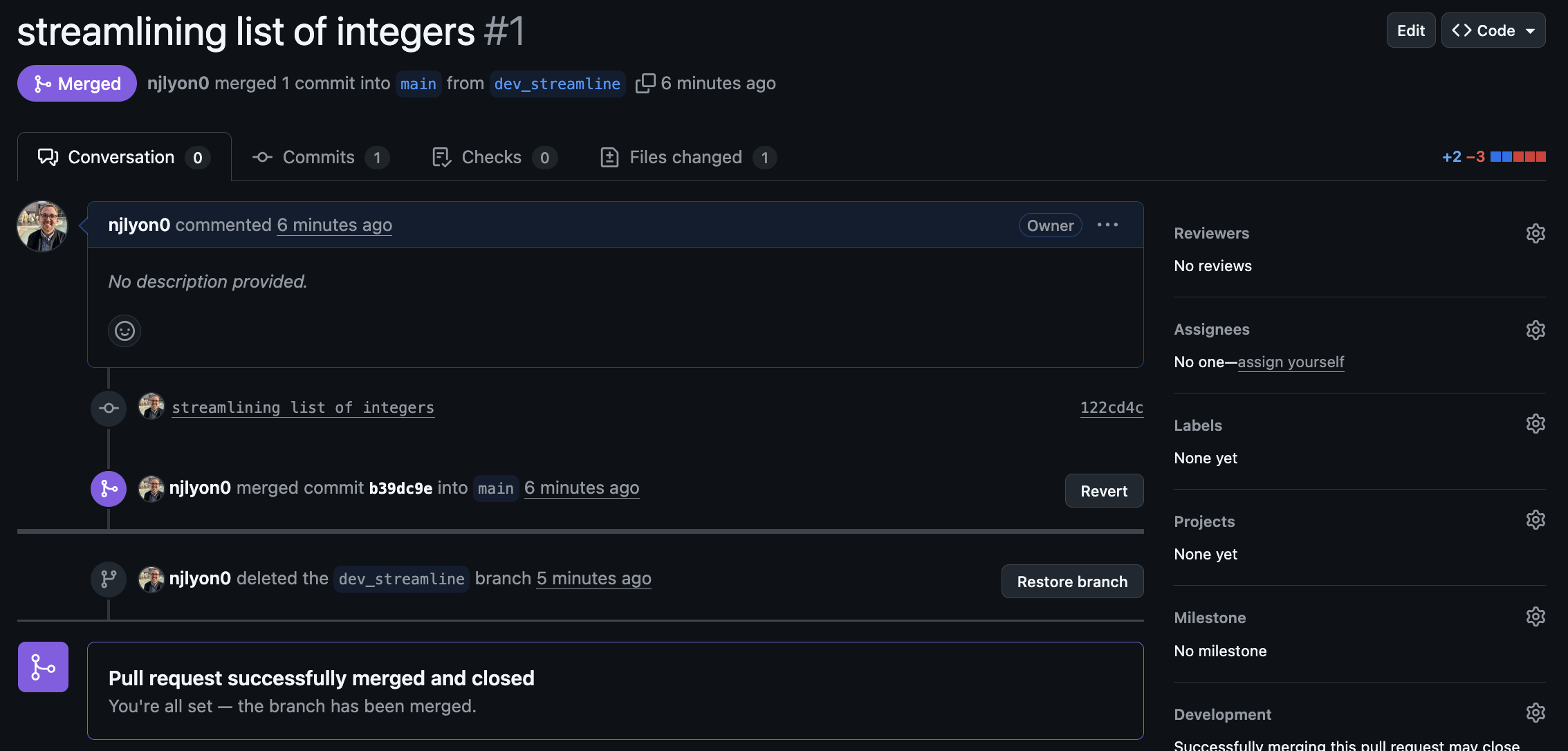Click njlyon0's profile avatar
This screenshot has height=751, width=1568.
coord(41,226)
